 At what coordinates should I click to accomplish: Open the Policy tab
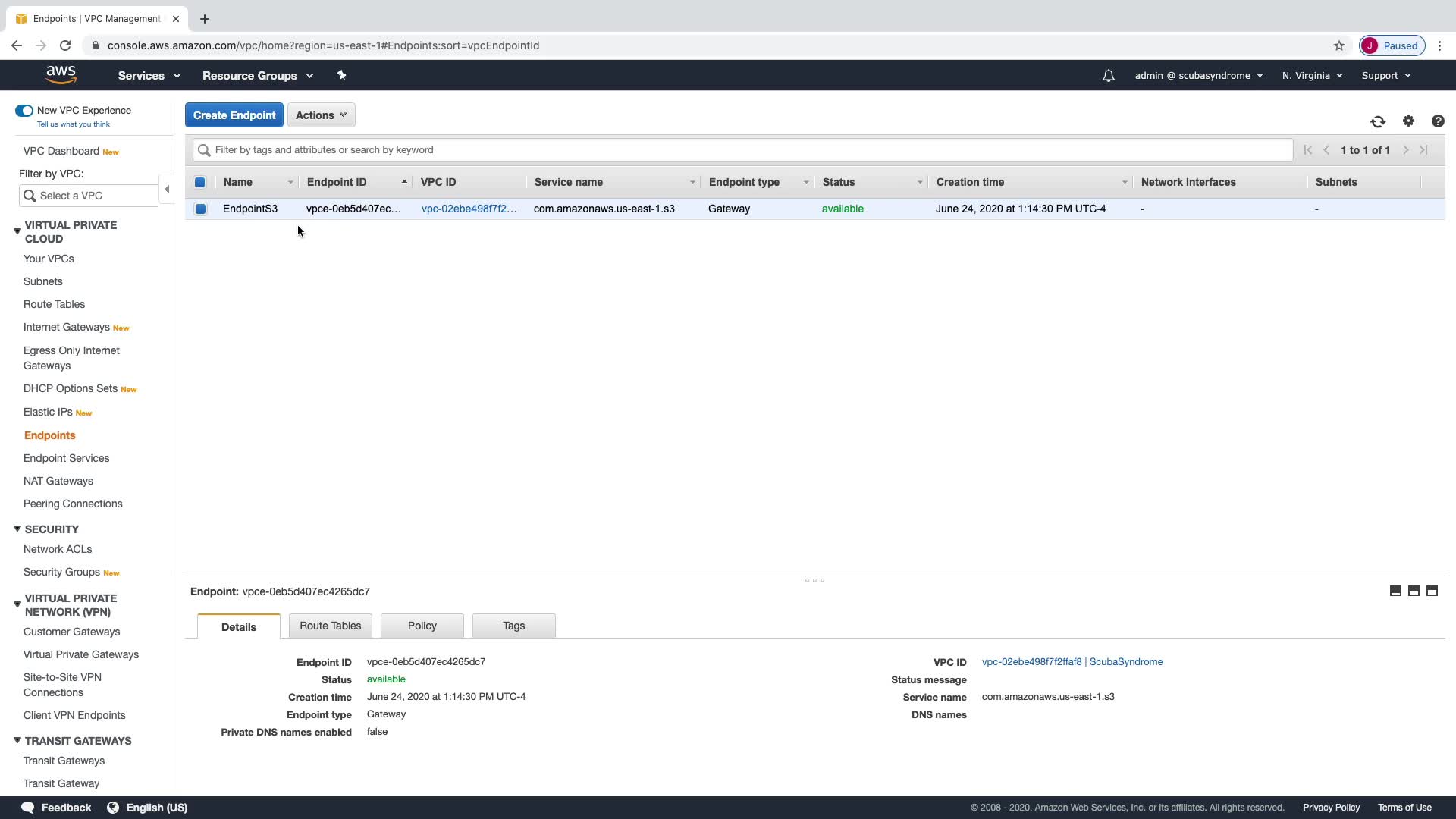click(x=422, y=626)
